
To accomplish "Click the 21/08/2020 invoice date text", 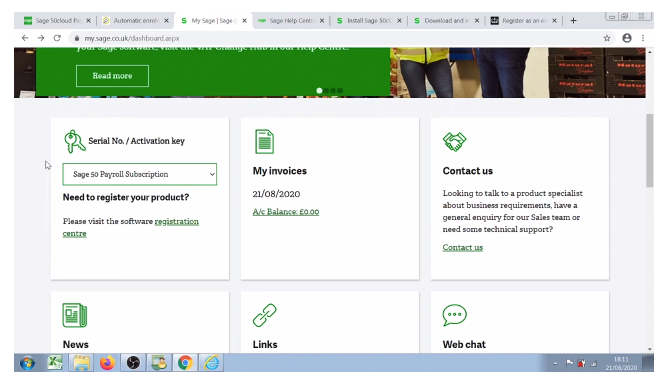I will (x=276, y=194).
